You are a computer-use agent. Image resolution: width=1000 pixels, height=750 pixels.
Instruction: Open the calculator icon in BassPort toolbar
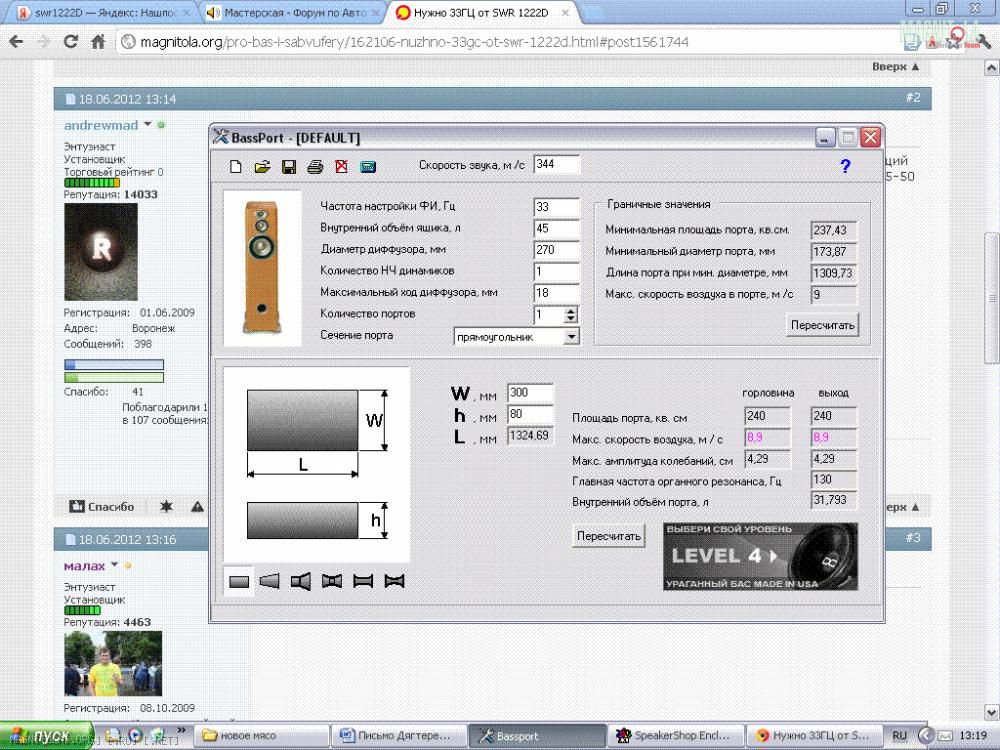tap(367, 167)
